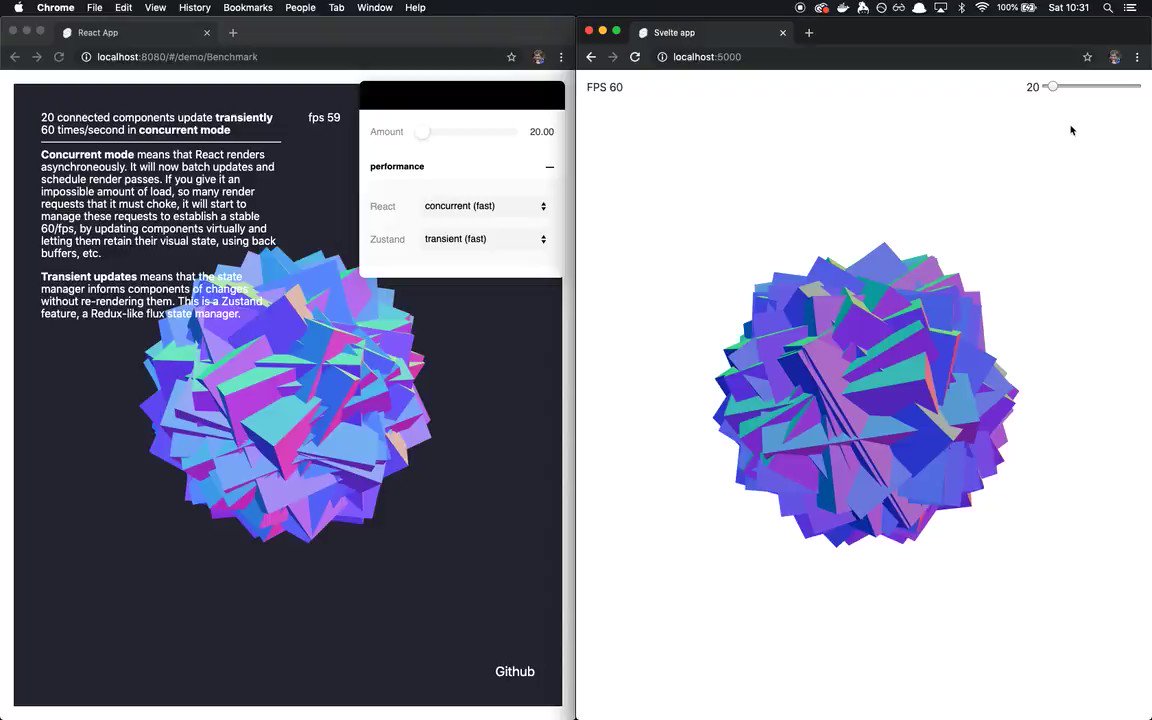The height and width of the screenshot is (720, 1152).
Task: Bookmark the Svelte app page with star
Action: 1087,57
